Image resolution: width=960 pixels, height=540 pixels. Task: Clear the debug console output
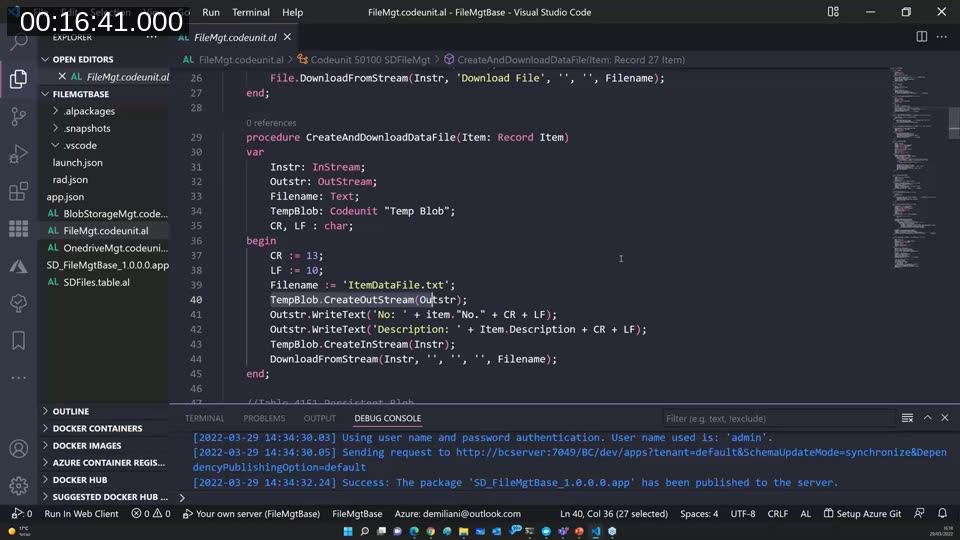(x=907, y=418)
